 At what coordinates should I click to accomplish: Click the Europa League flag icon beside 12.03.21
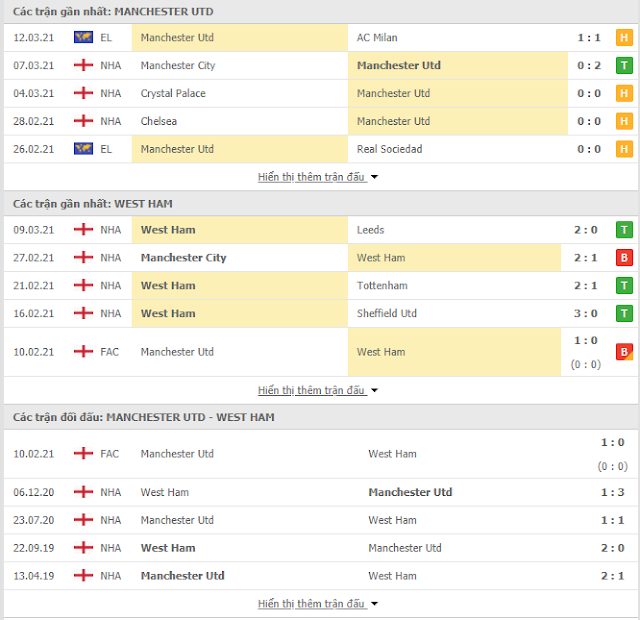(x=83, y=37)
